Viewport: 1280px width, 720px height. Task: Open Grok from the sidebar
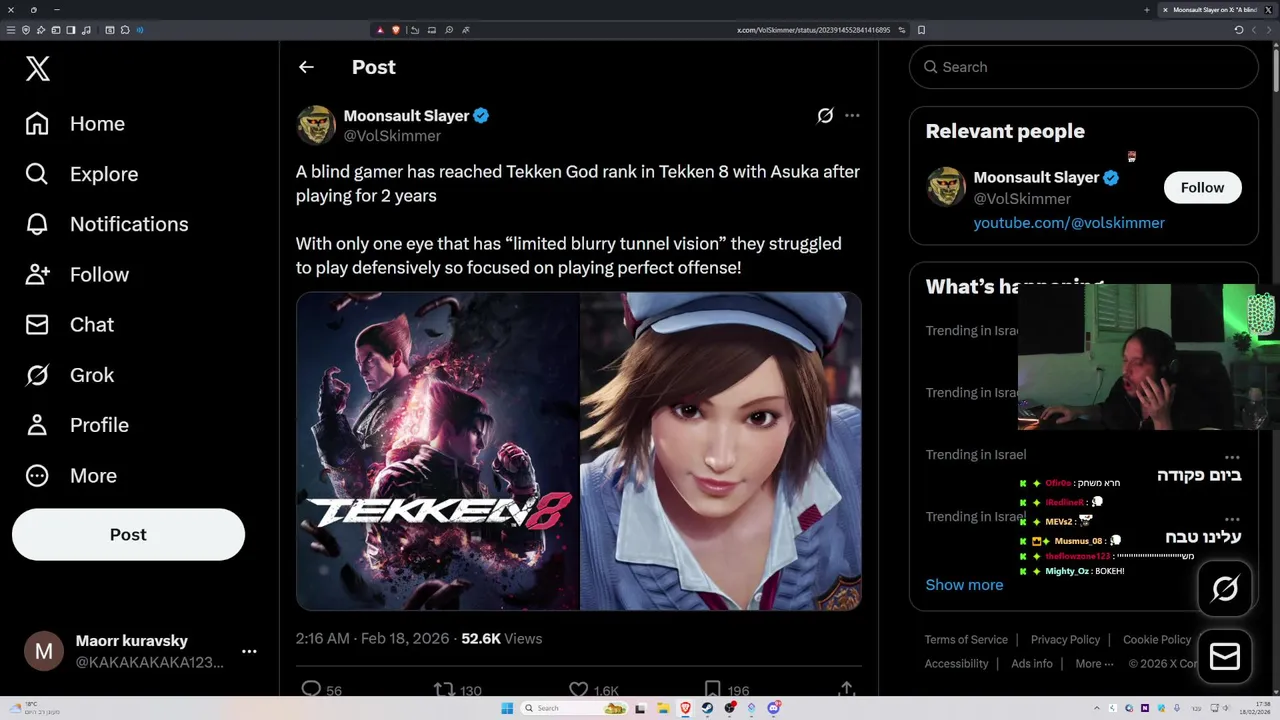coord(69,375)
